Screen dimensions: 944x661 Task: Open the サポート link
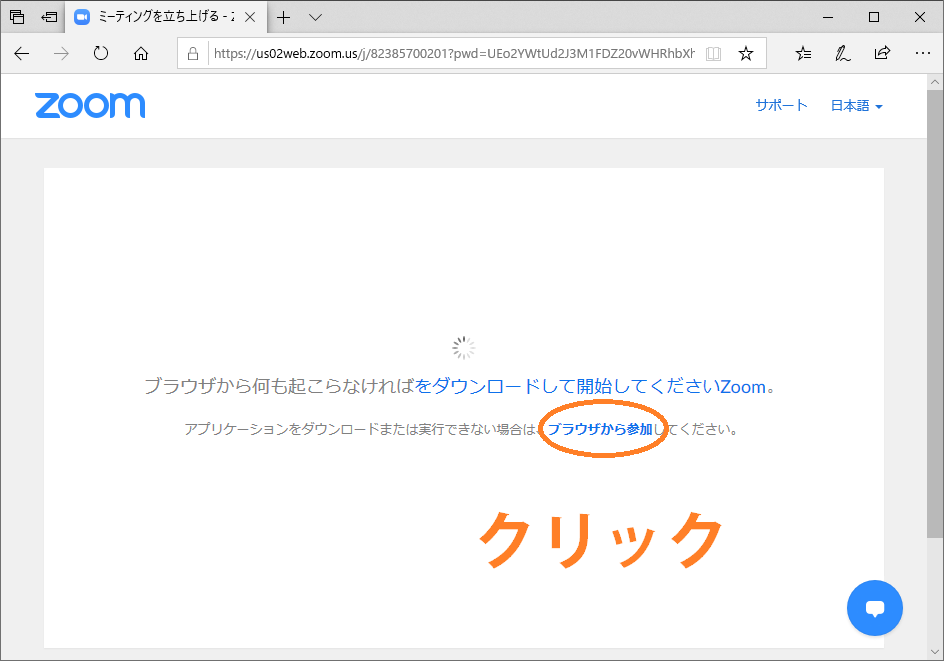(x=781, y=105)
